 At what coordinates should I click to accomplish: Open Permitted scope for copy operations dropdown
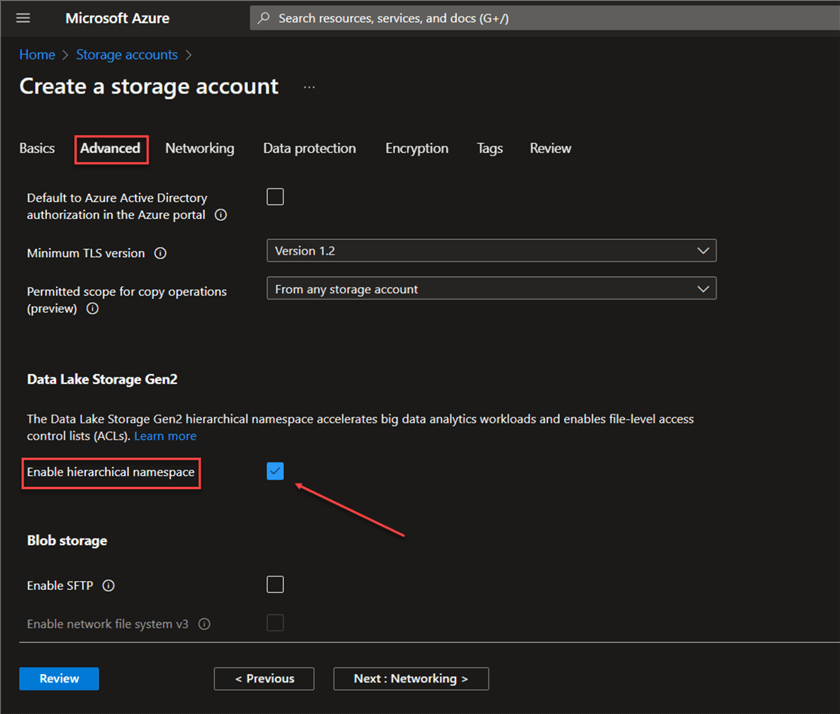pos(491,289)
